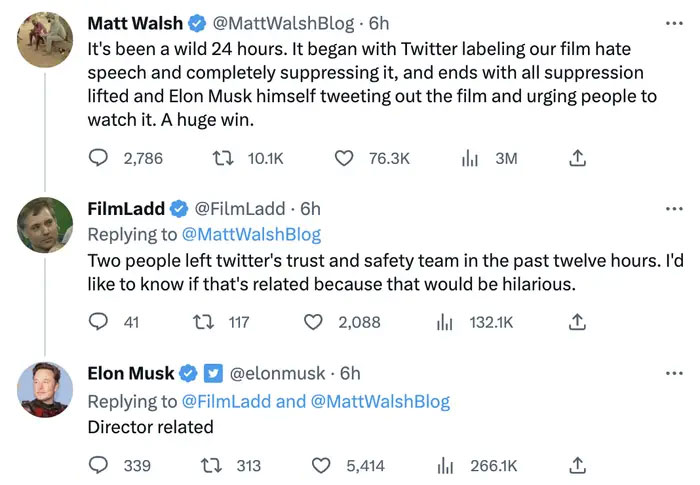Open Elon Musk's profile picture

(x=46, y=390)
